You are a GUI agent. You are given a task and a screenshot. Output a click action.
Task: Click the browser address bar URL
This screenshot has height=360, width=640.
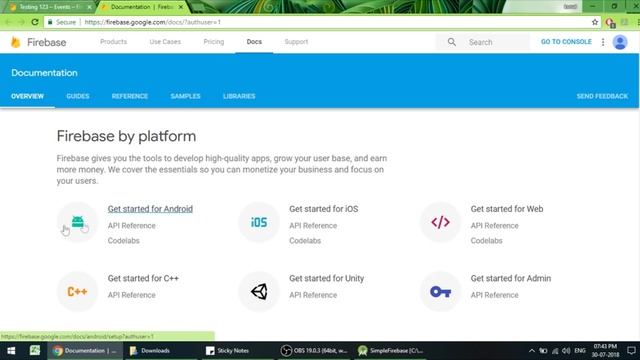[153, 22]
